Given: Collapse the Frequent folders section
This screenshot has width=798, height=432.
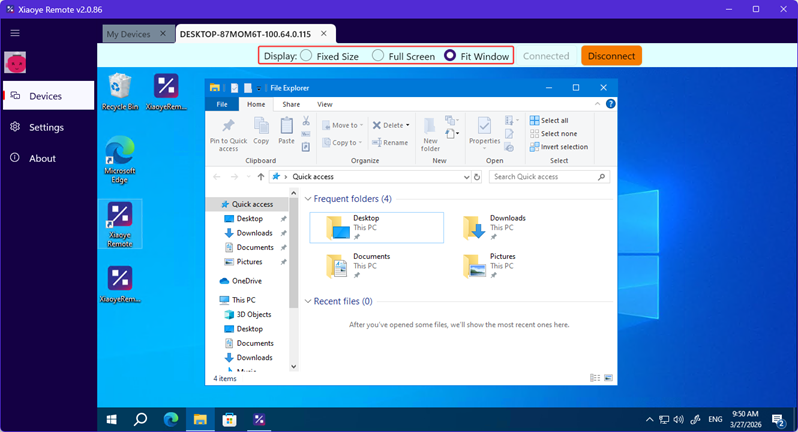Looking at the screenshot, I should (308, 199).
